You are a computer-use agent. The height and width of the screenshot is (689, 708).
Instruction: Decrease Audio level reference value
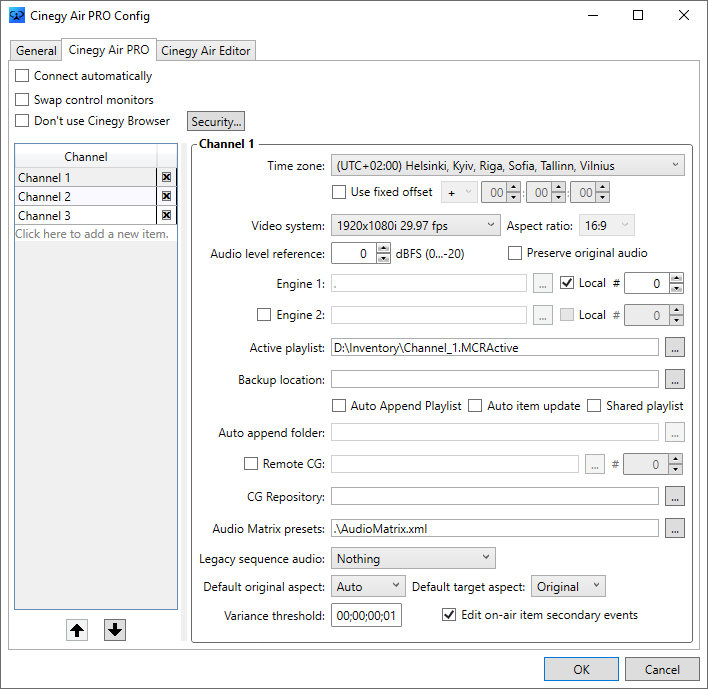coord(383,258)
